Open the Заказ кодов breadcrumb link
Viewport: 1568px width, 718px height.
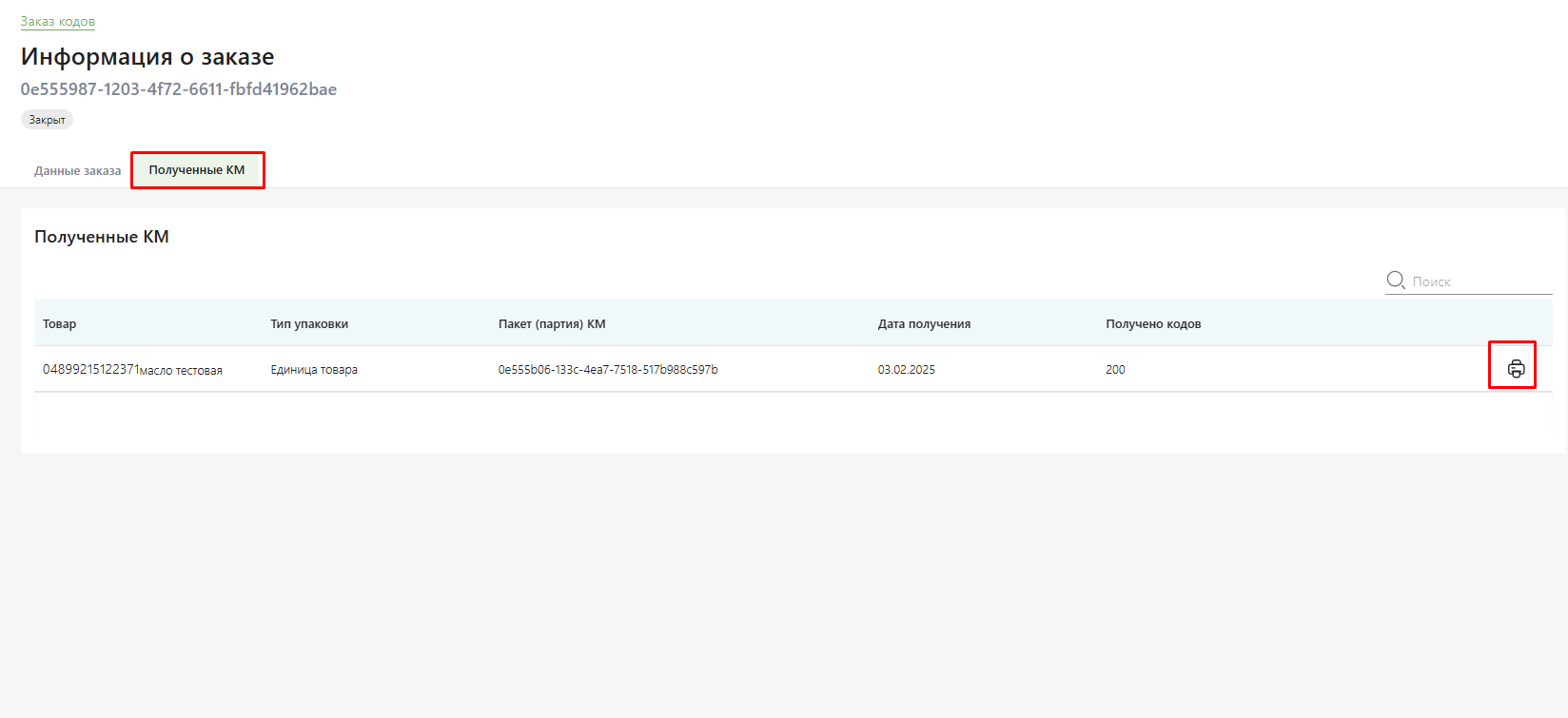point(58,21)
